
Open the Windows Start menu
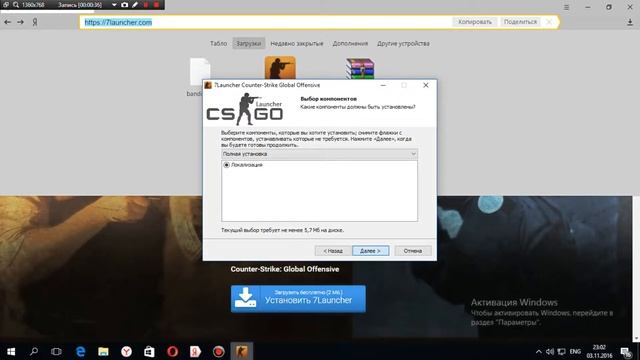coord(11,351)
